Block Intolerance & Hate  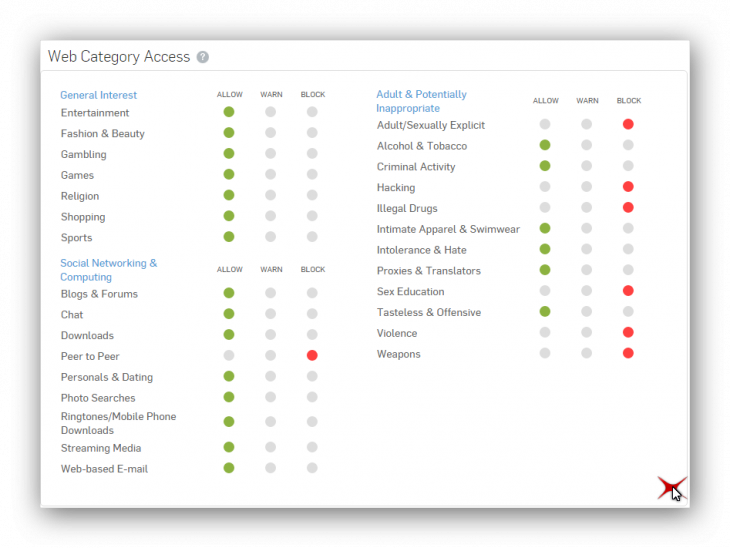[x=628, y=249]
